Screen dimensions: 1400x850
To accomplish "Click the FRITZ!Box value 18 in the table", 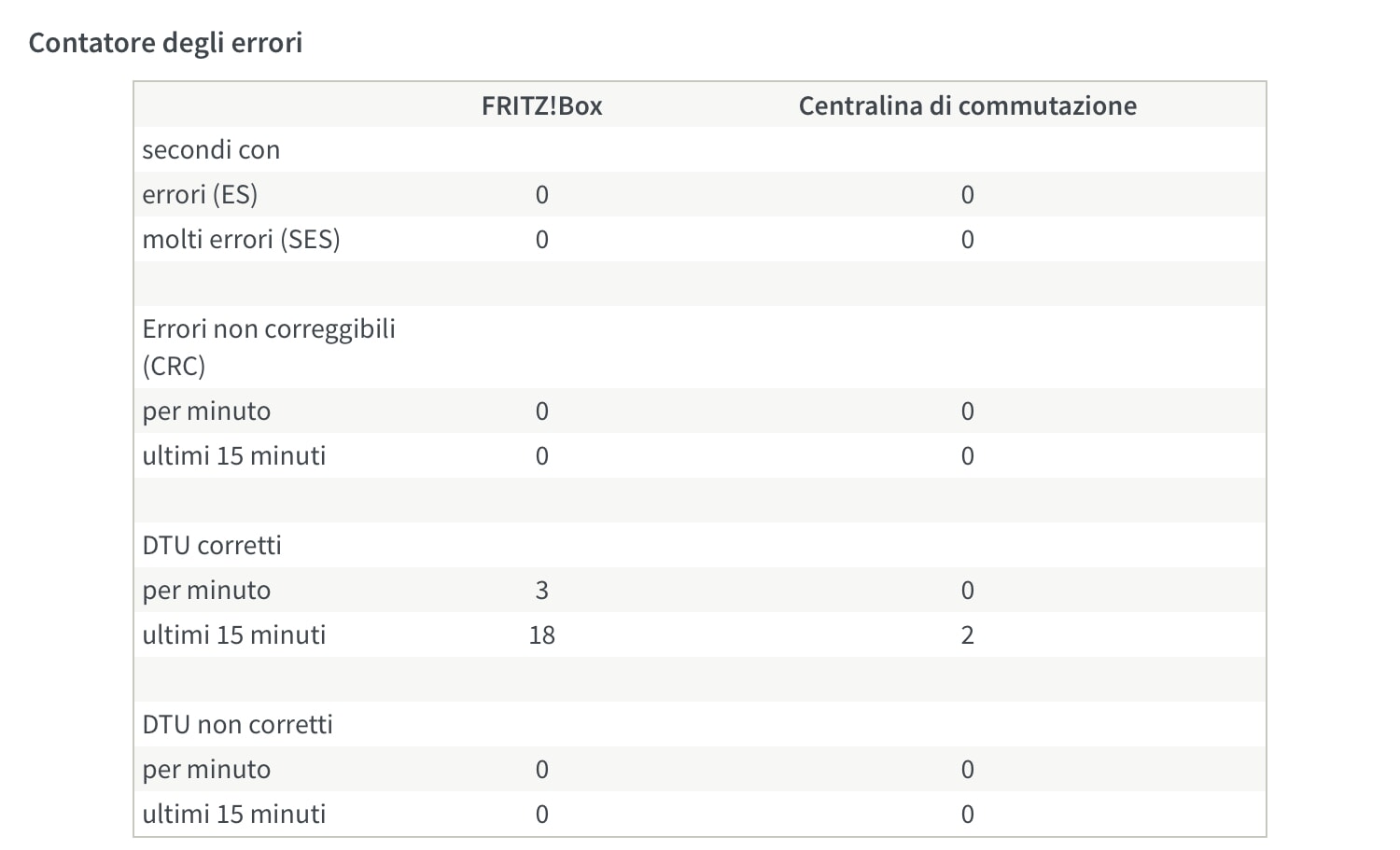I will coord(541,635).
